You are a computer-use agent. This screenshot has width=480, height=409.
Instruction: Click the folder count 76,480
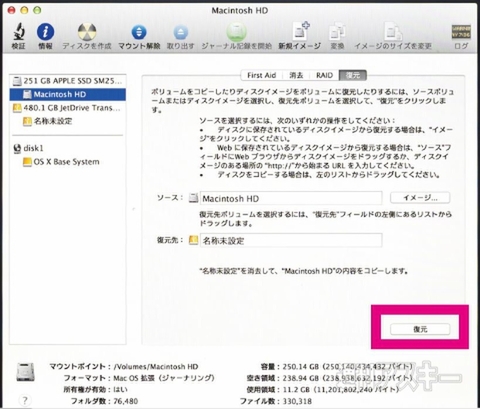pyautogui.click(x=126, y=401)
